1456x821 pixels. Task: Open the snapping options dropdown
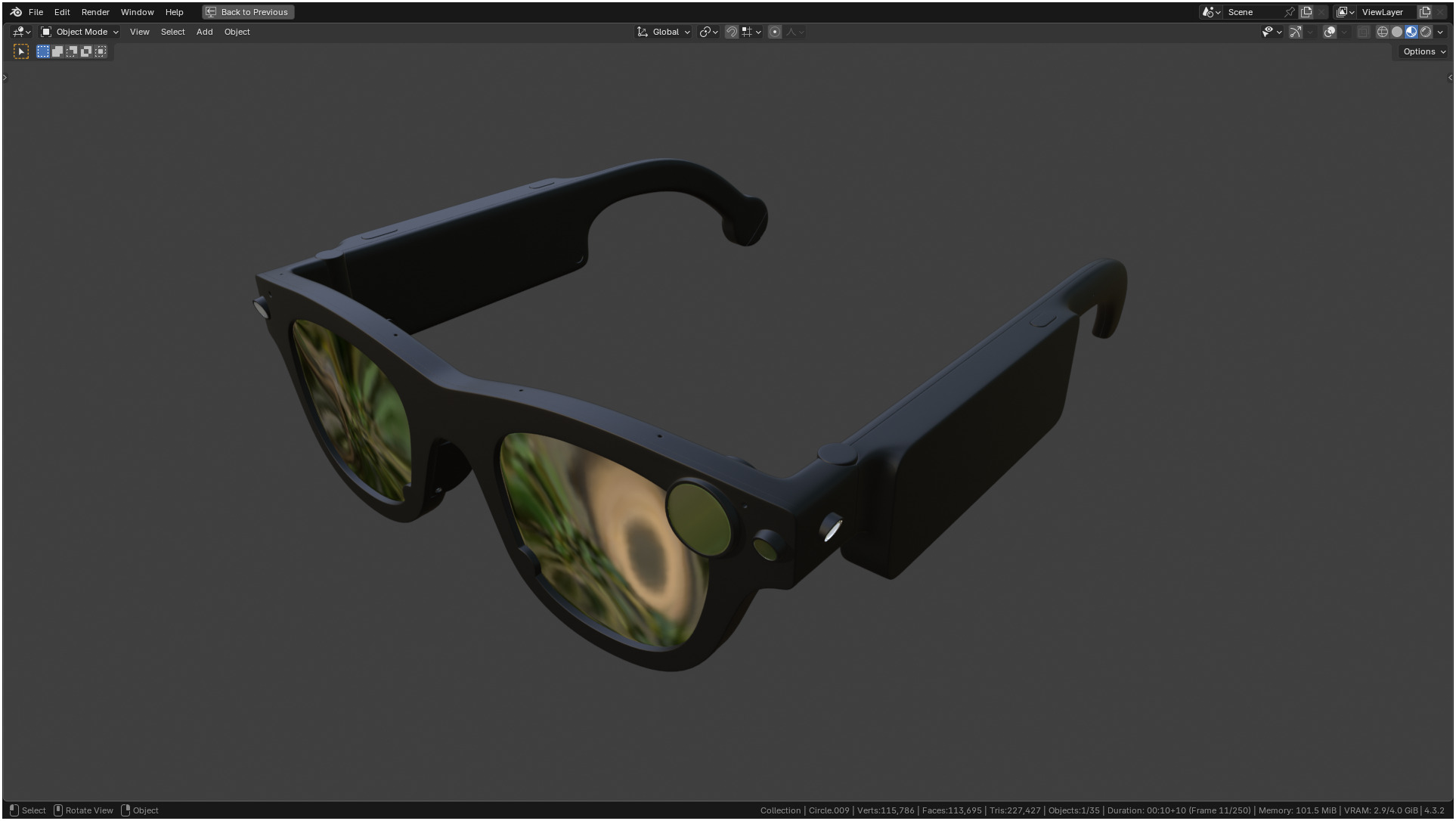(x=751, y=32)
